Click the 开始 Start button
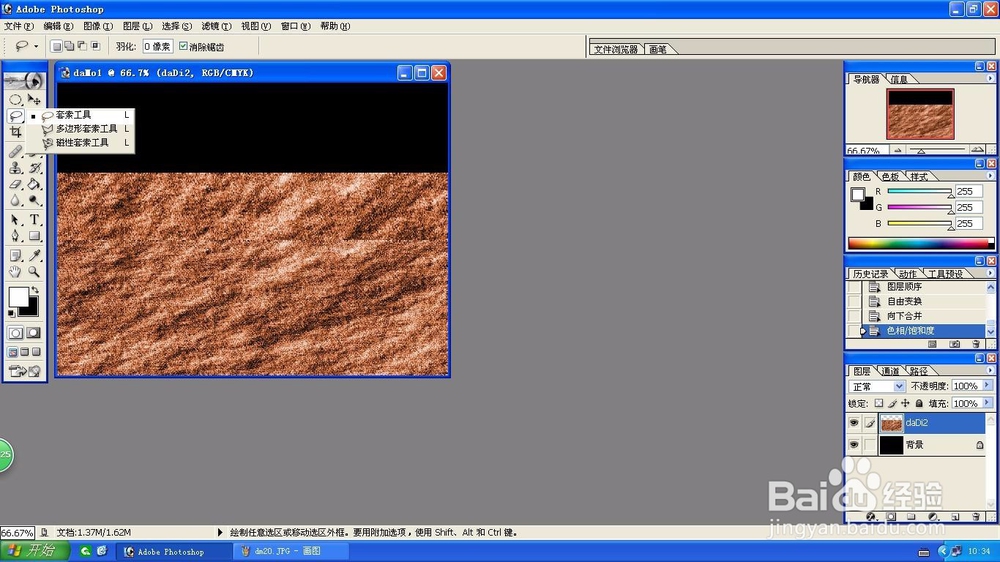1000x562 pixels. (36, 551)
